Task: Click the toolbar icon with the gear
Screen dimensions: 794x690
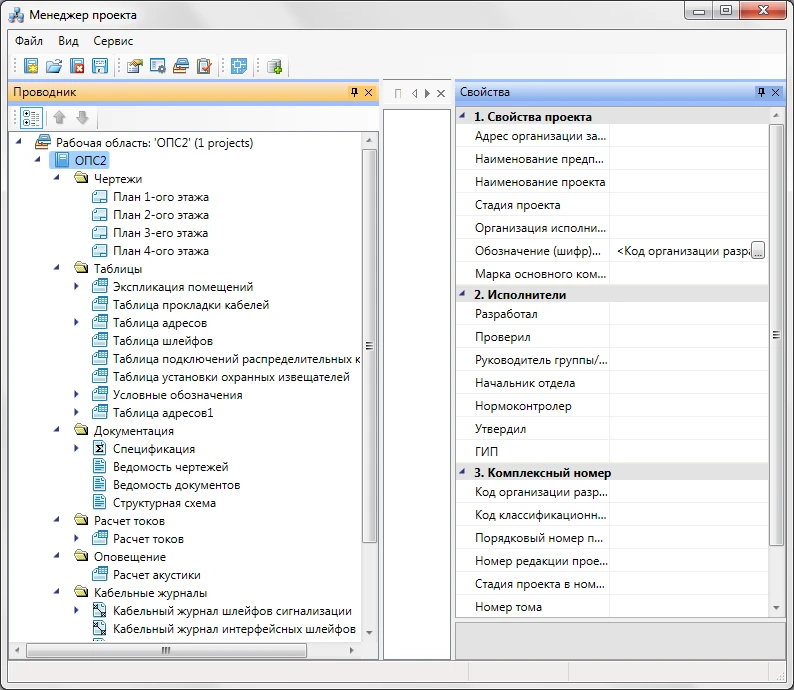Action: pos(158,67)
